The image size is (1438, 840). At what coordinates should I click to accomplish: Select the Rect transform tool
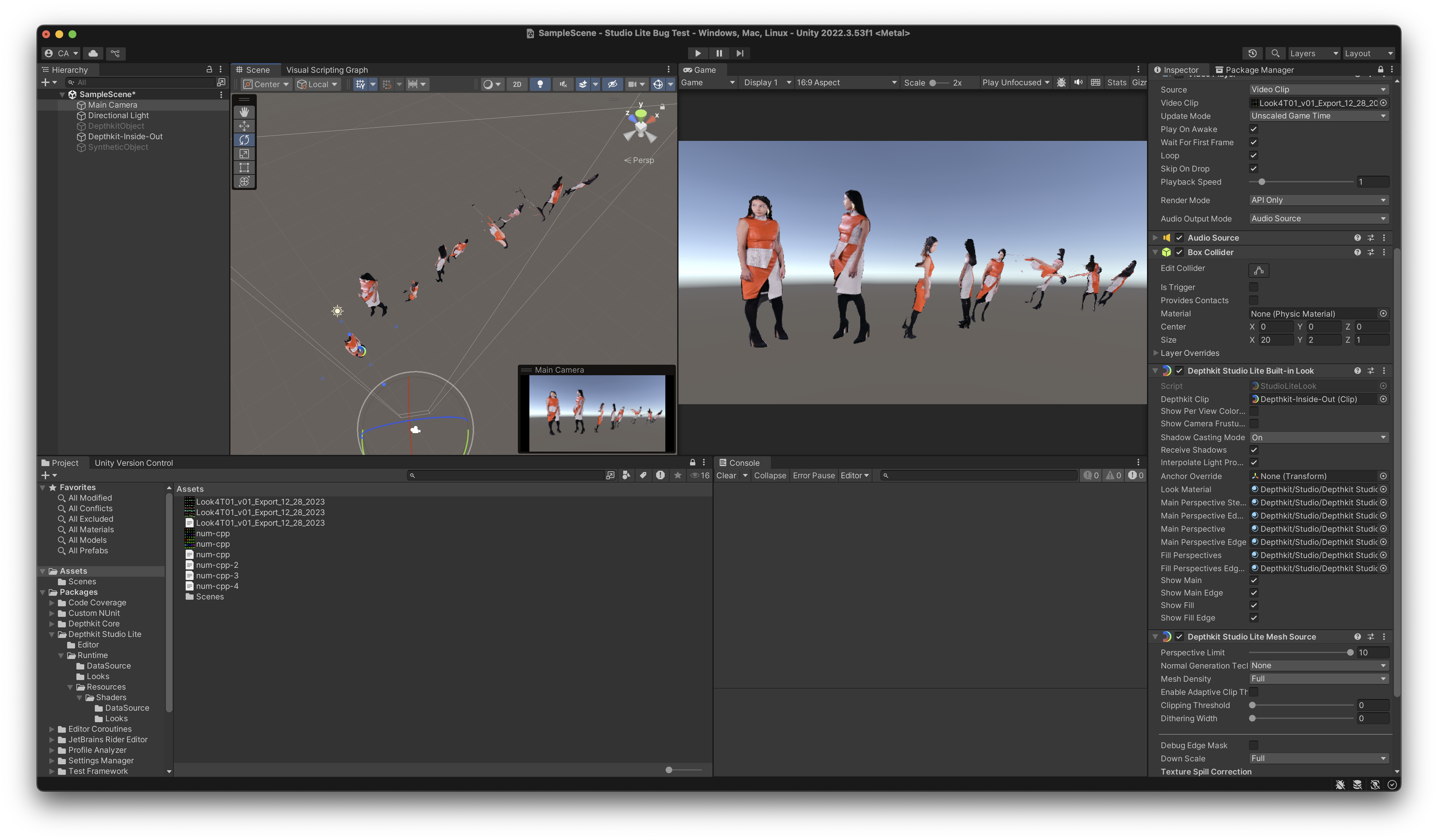coord(244,168)
